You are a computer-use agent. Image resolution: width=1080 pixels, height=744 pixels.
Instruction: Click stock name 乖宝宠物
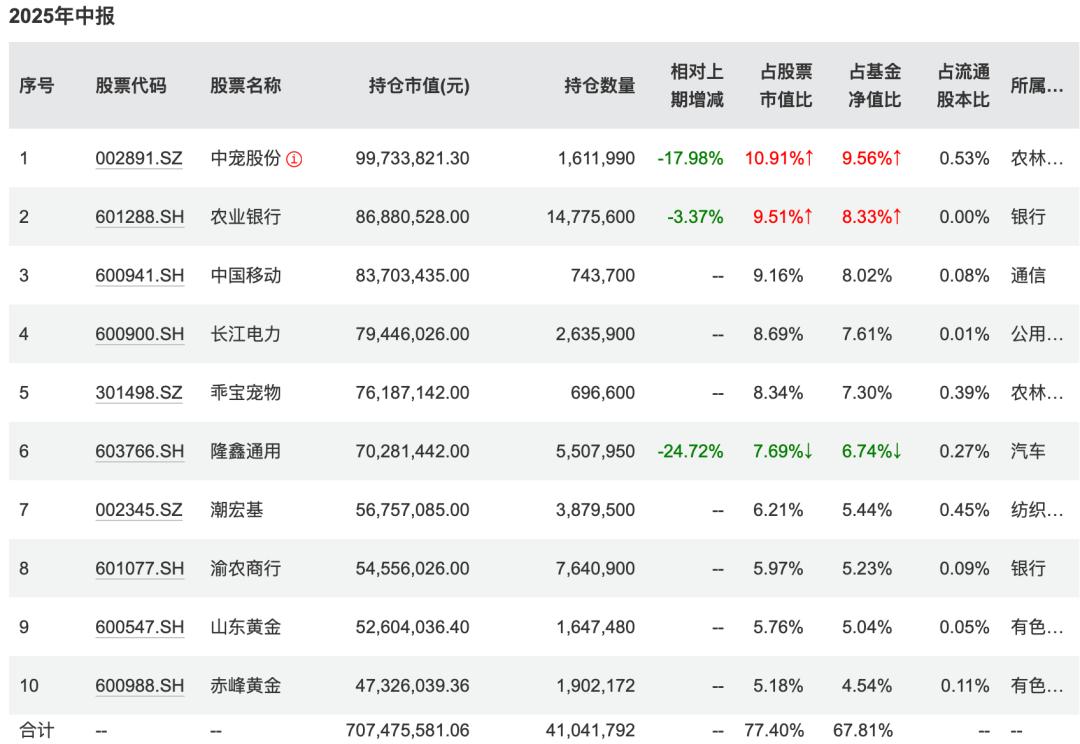pos(246,393)
